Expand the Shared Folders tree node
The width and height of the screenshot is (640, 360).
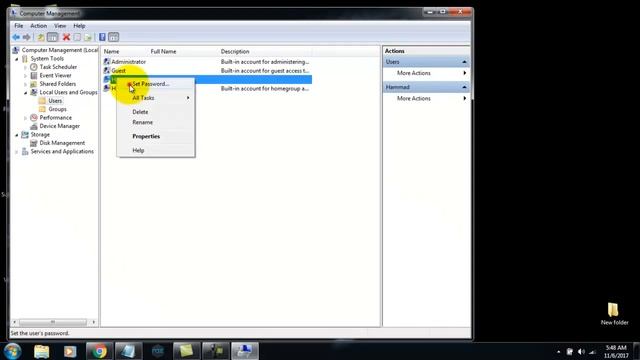coord(25,84)
